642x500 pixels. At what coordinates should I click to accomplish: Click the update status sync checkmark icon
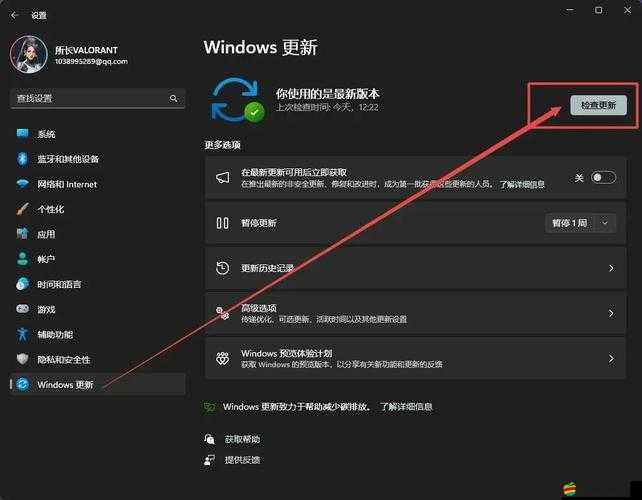[237, 100]
